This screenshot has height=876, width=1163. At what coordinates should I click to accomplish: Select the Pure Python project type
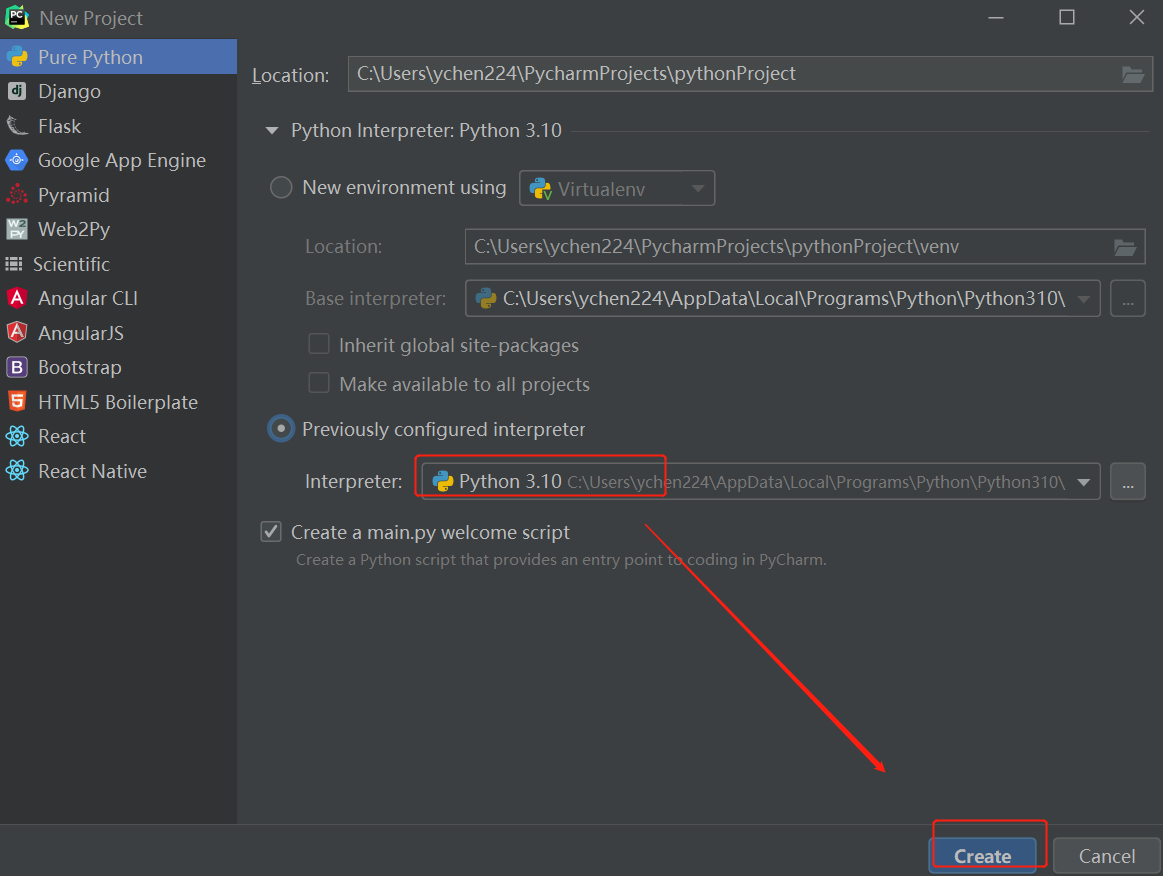[x=119, y=57]
